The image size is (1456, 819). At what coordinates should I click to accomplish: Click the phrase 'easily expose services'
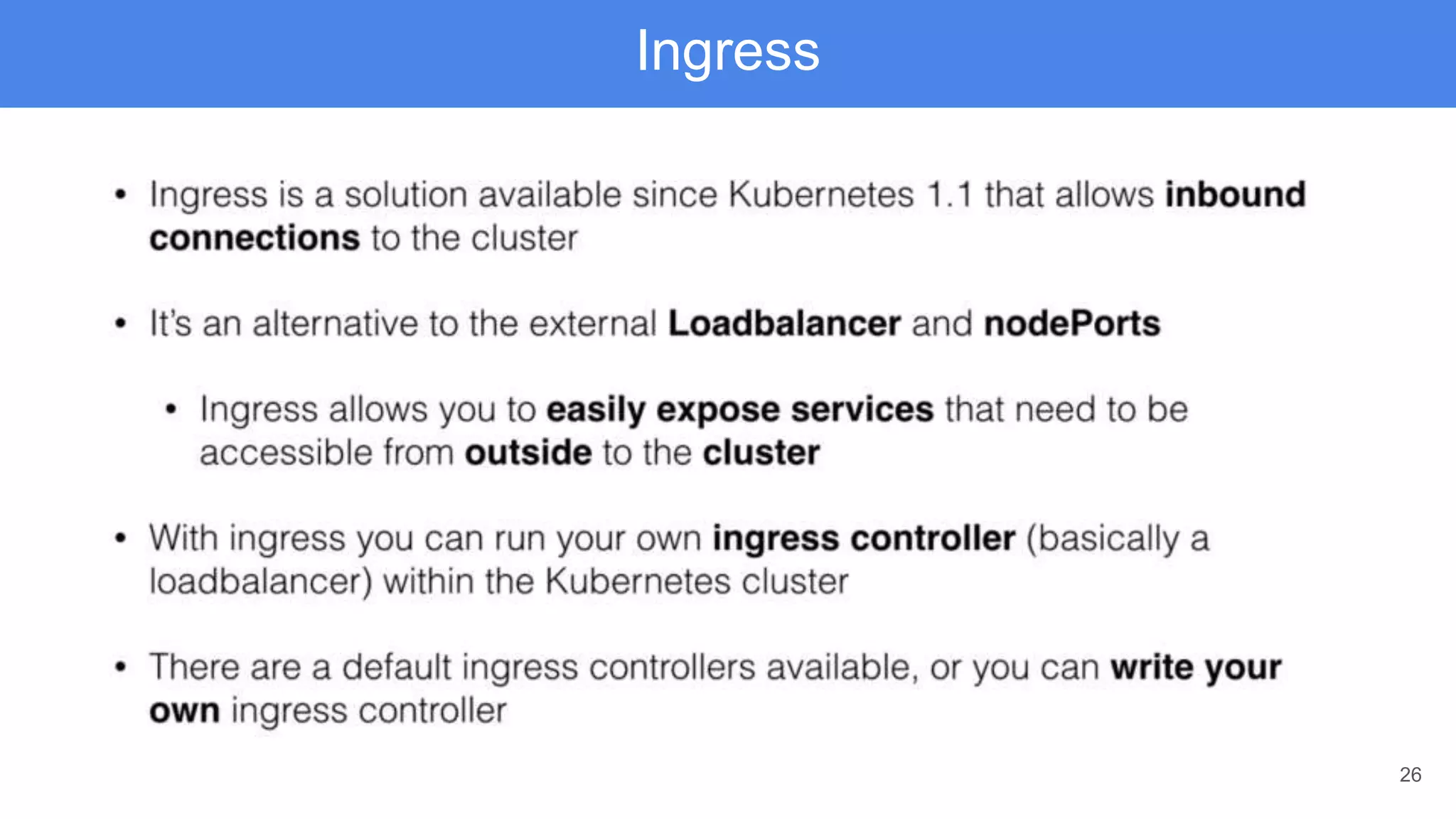(x=740, y=410)
